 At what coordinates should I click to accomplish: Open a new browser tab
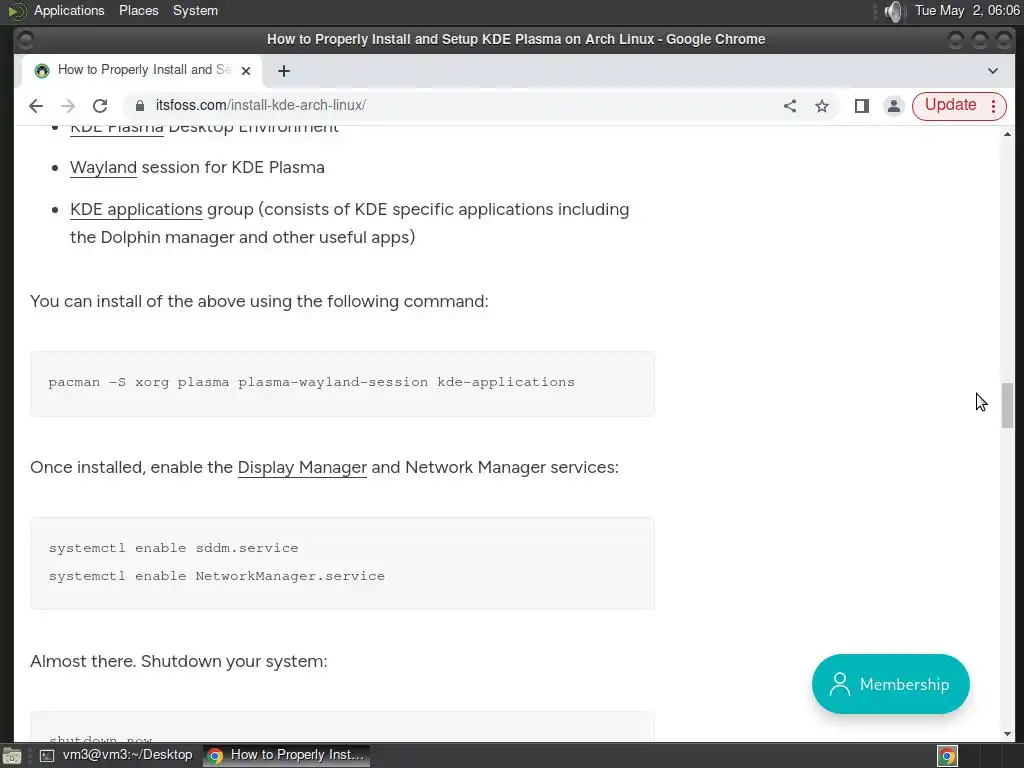coord(283,71)
